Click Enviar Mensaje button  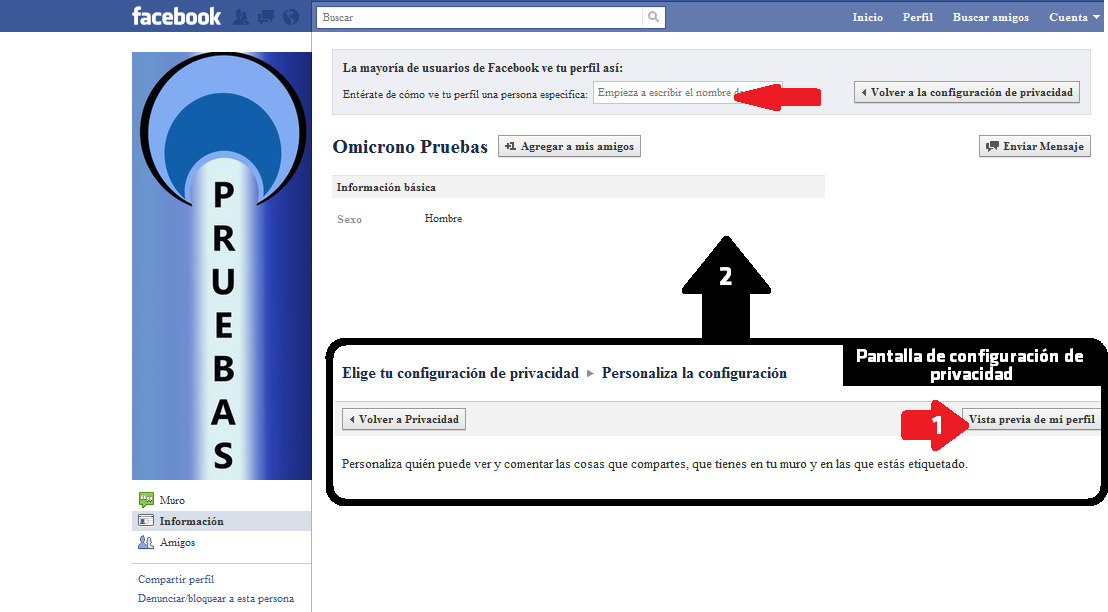coord(1035,146)
